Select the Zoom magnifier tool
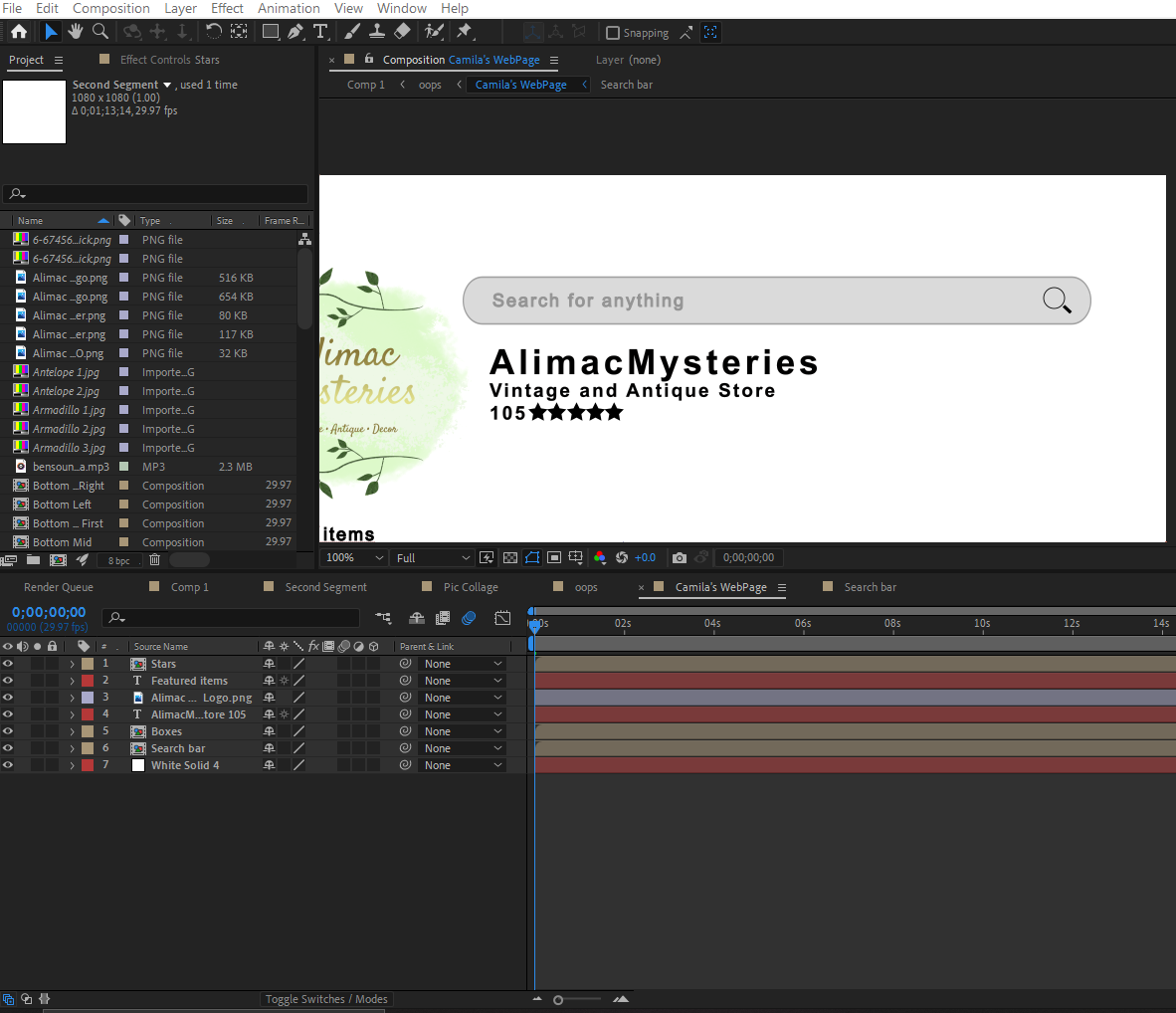The image size is (1176, 1013). coord(100,32)
